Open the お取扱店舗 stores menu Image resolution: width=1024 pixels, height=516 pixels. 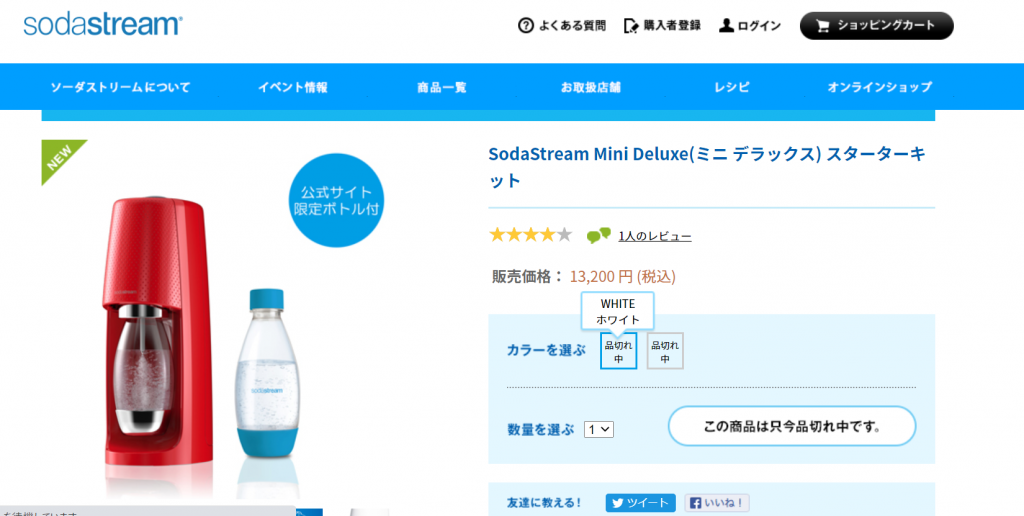coord(591,87)
